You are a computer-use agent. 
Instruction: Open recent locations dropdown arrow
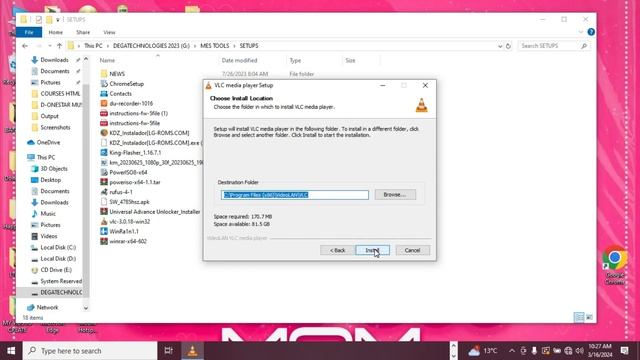[49, 46]
